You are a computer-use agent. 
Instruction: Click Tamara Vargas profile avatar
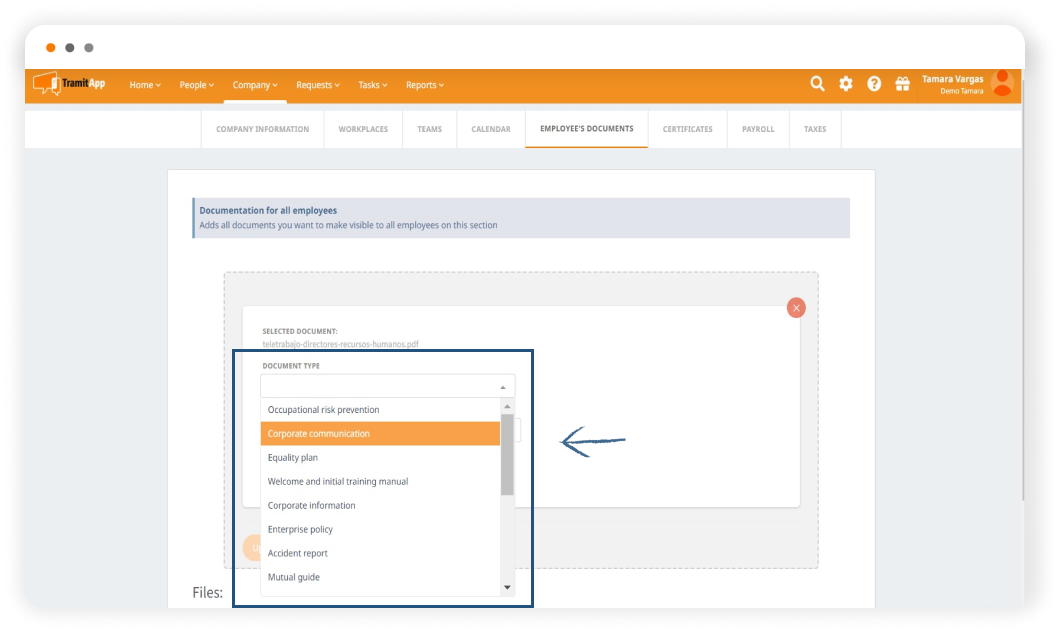[1001, 84]
